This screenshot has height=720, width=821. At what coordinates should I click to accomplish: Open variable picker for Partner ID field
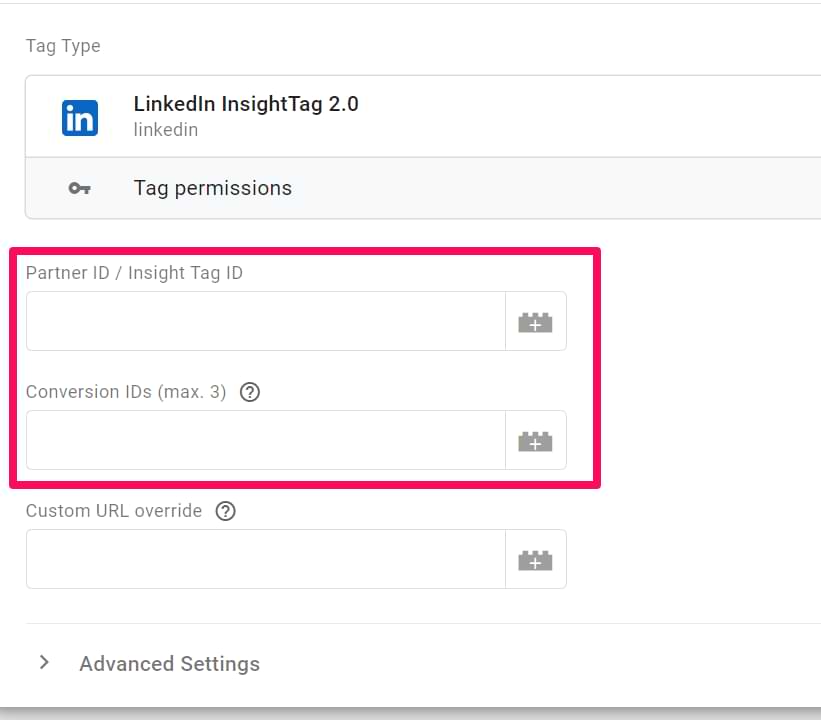[x=536, y=322]
